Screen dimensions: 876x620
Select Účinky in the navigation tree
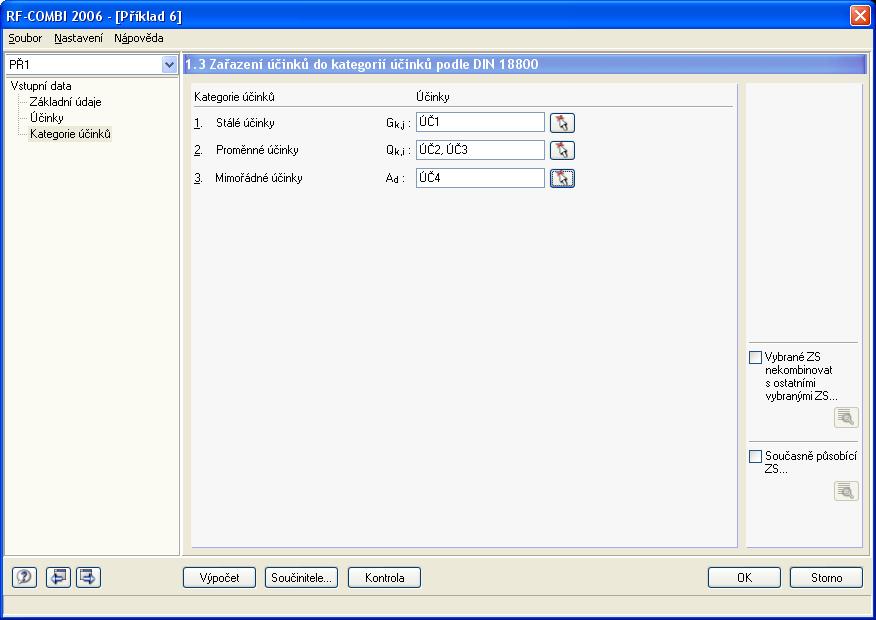(x=46, y=118)
